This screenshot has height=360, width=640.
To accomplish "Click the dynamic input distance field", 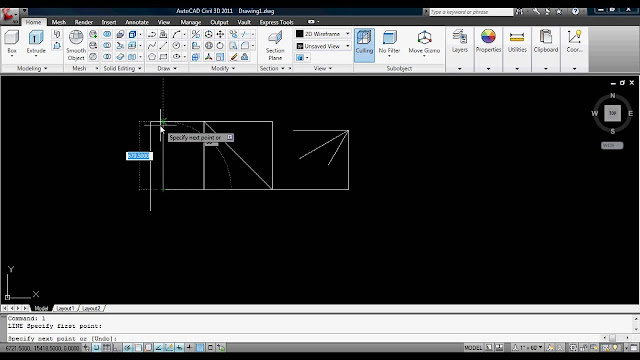I will tap(139, 156).
